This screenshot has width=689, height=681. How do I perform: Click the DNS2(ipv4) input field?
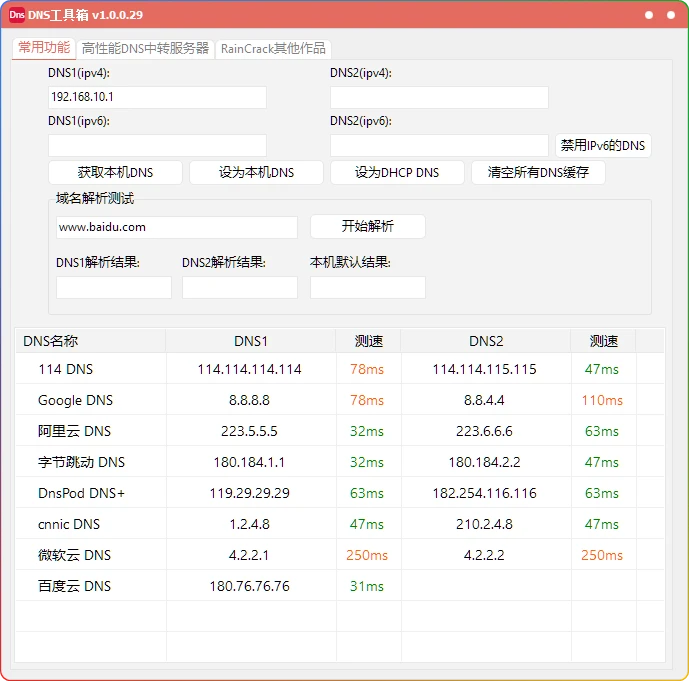(x=439, y=97)
